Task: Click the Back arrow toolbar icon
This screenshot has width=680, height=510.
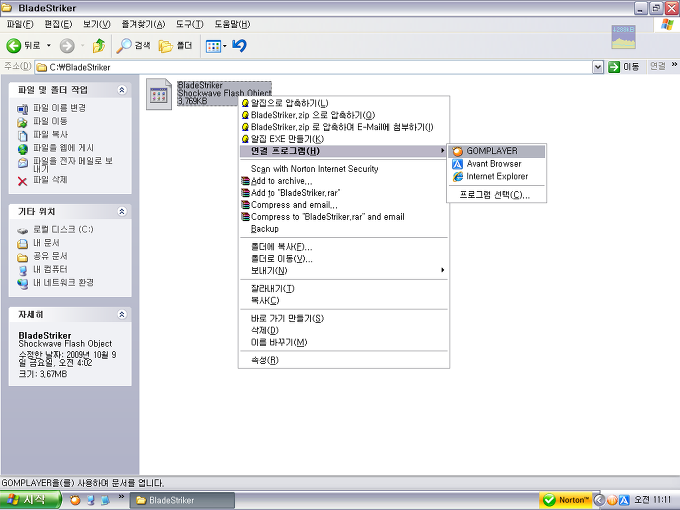Action: click(x=14, y=45)
